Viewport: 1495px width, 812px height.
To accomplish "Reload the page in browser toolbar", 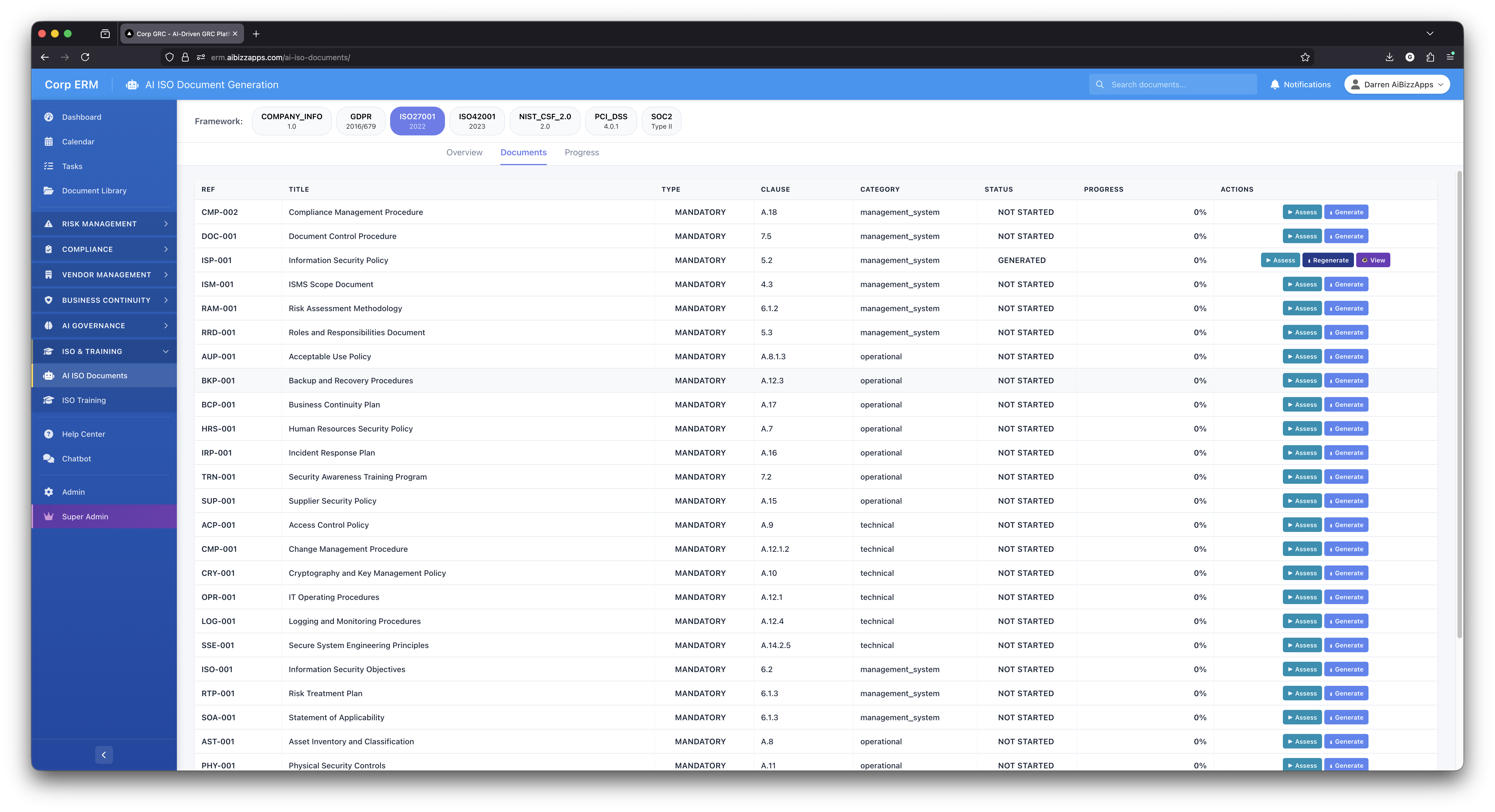I will [x=85, y=57].
